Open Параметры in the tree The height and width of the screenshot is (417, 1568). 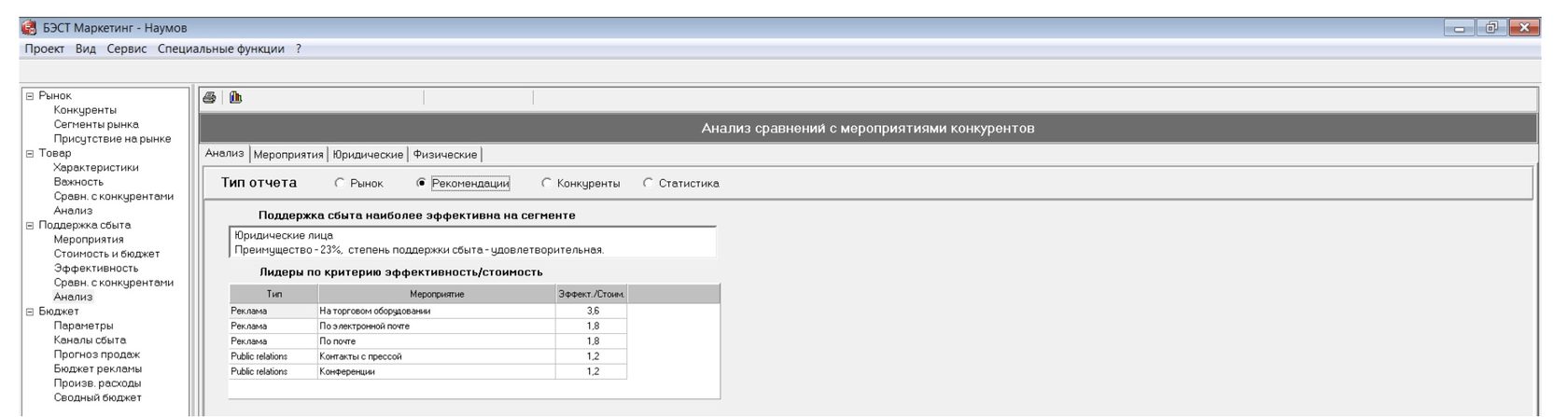point(83,327)
